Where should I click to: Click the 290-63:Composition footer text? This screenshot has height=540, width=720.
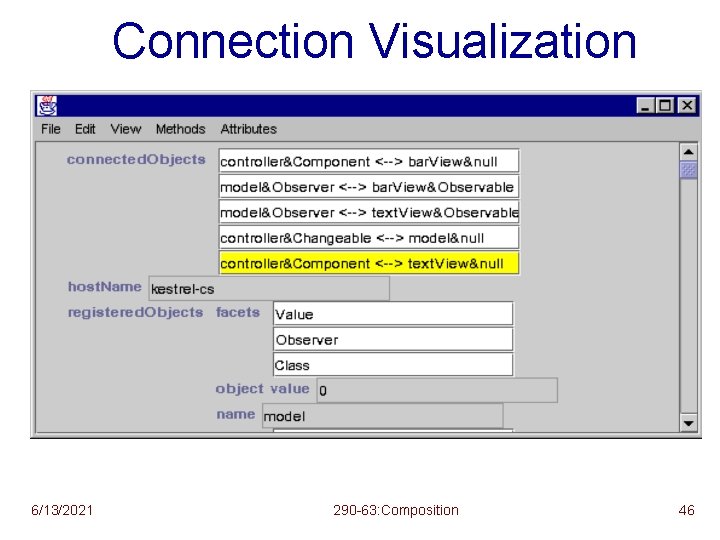point(396,510)
